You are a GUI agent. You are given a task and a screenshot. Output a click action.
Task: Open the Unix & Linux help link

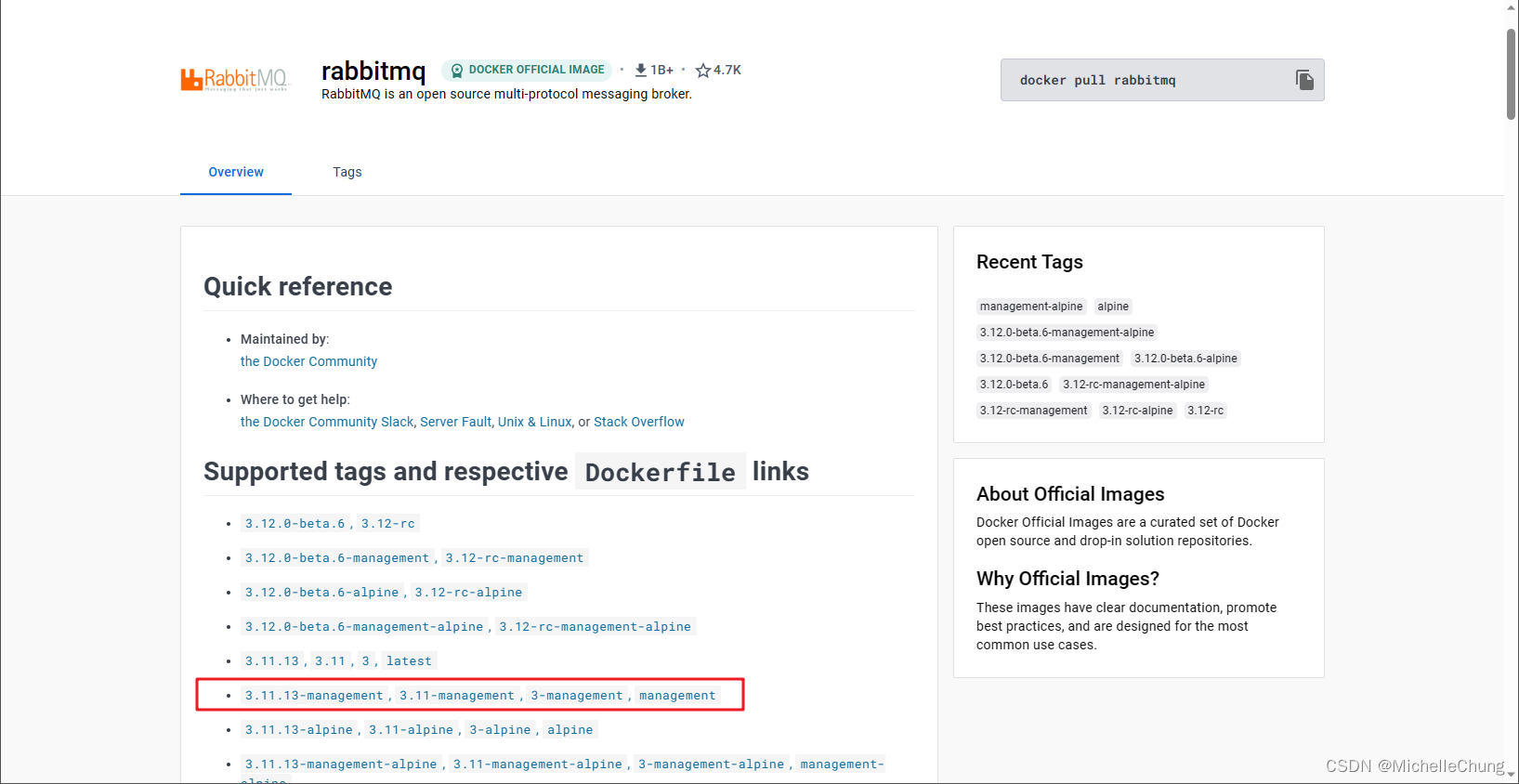coord(535,422)
